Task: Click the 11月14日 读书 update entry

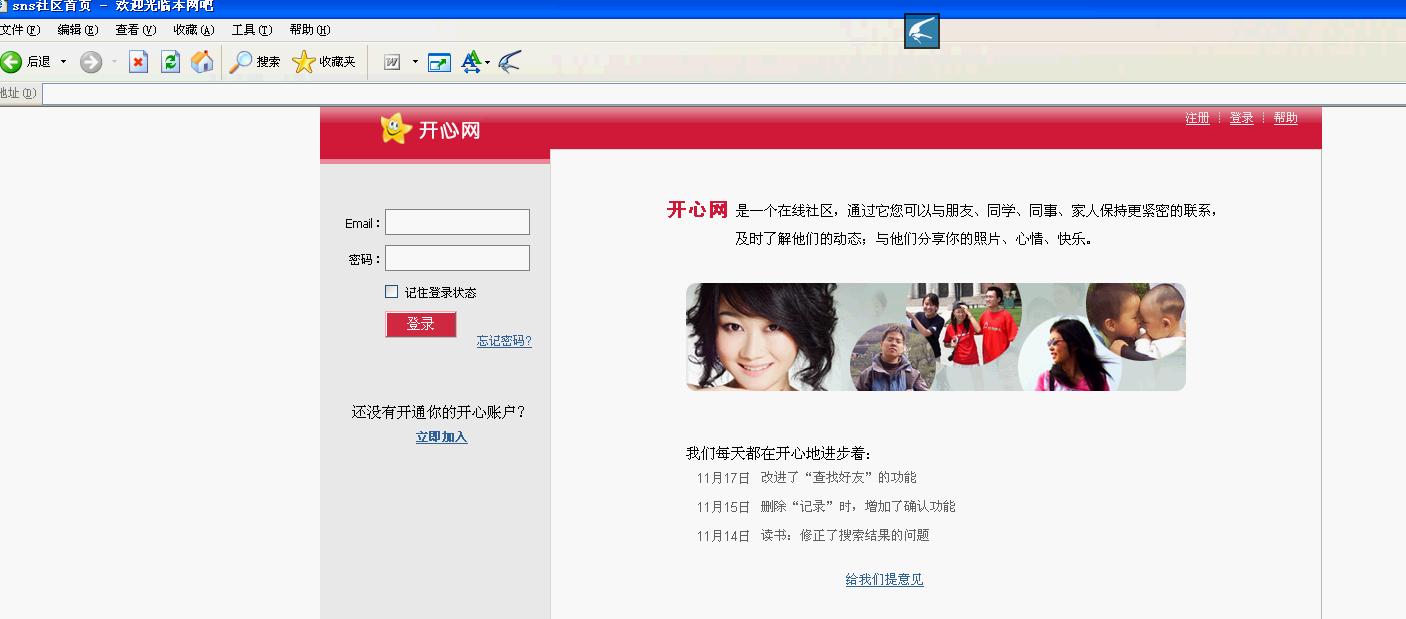Action: [813, 536]
